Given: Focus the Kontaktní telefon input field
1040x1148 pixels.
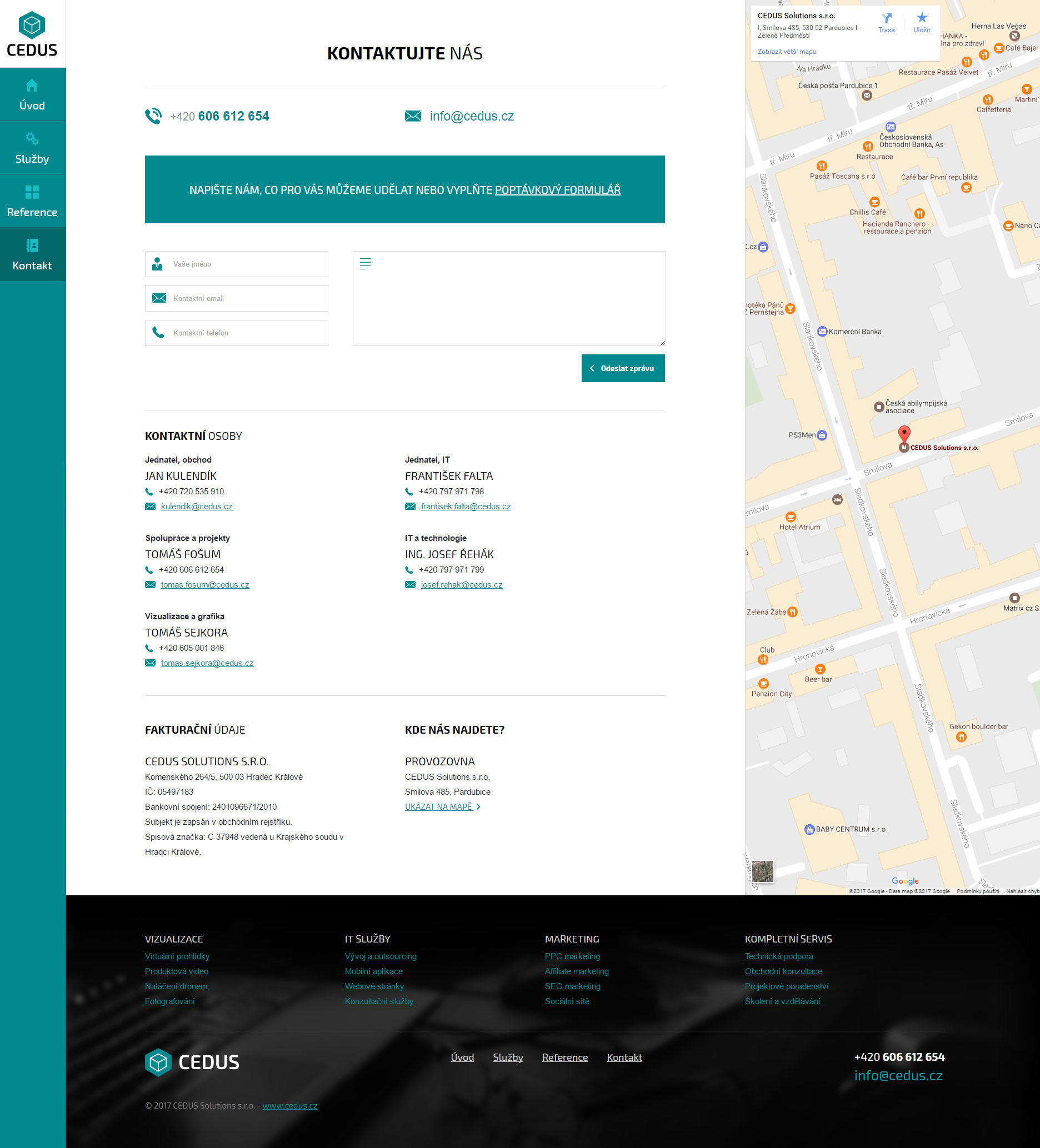Looking at the screenshot, I should 236,333.
